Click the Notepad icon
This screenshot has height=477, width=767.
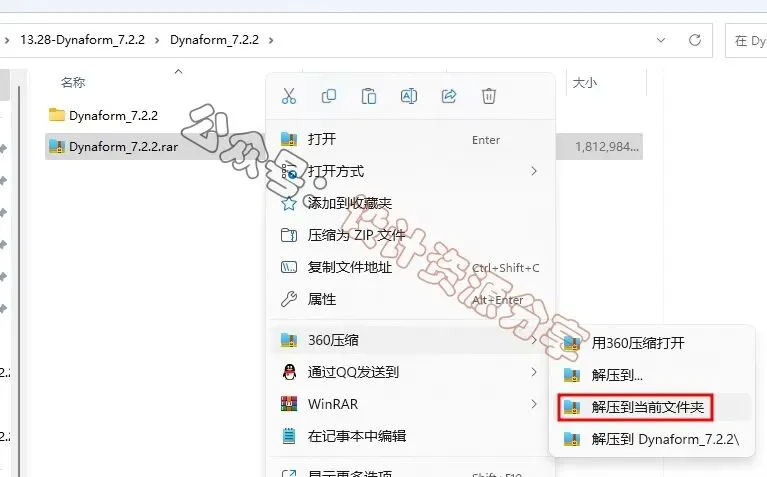[x=289, y=436]
